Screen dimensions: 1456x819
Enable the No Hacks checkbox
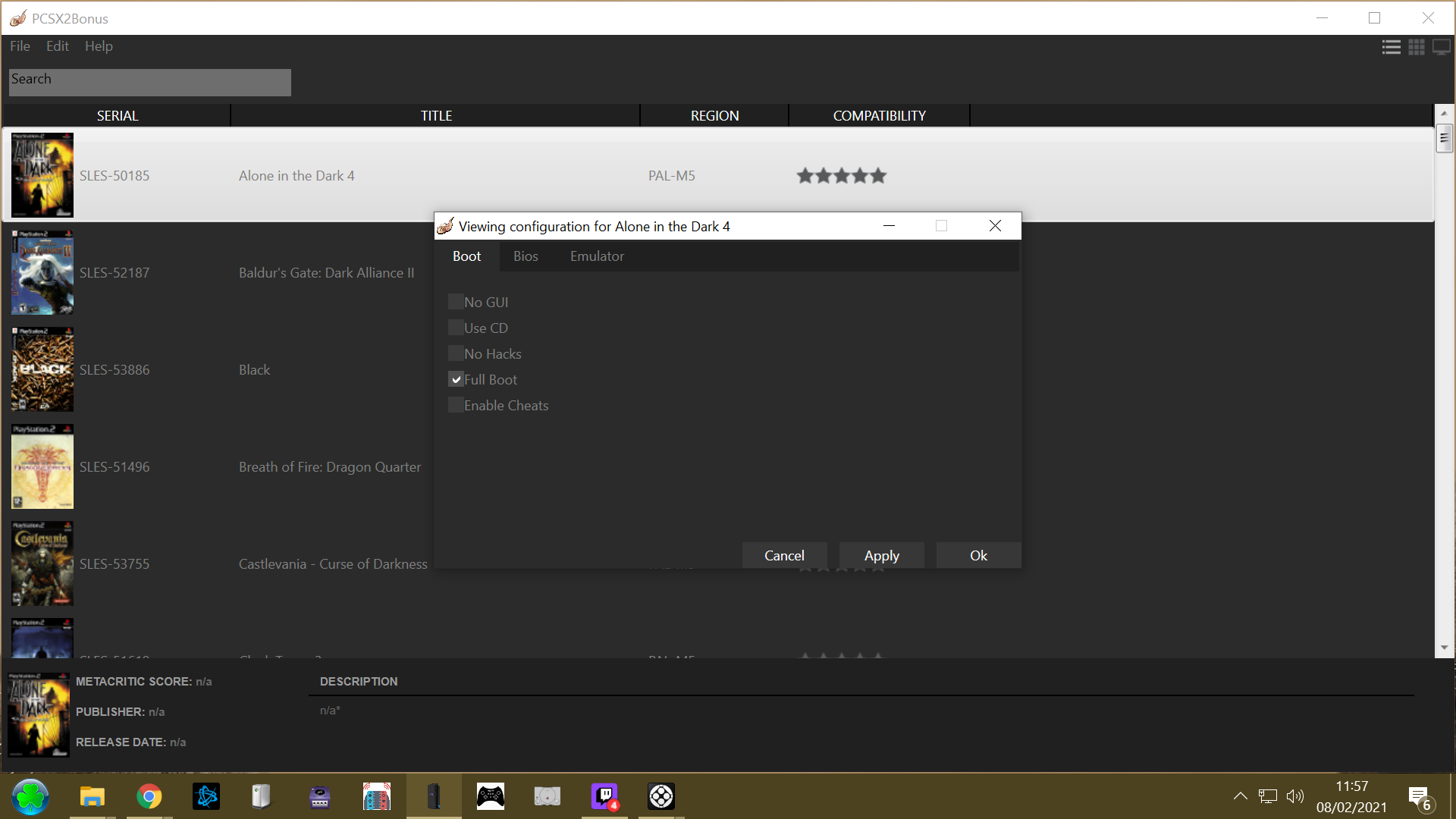coord(456,353)
